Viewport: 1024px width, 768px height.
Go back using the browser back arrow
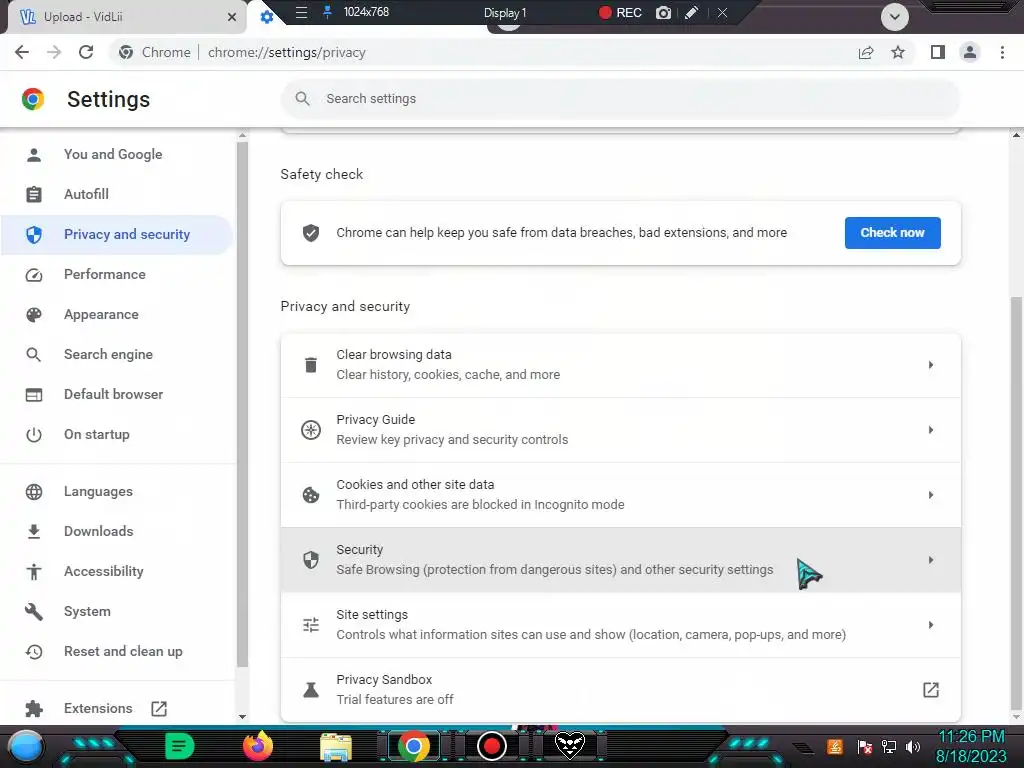22,52
